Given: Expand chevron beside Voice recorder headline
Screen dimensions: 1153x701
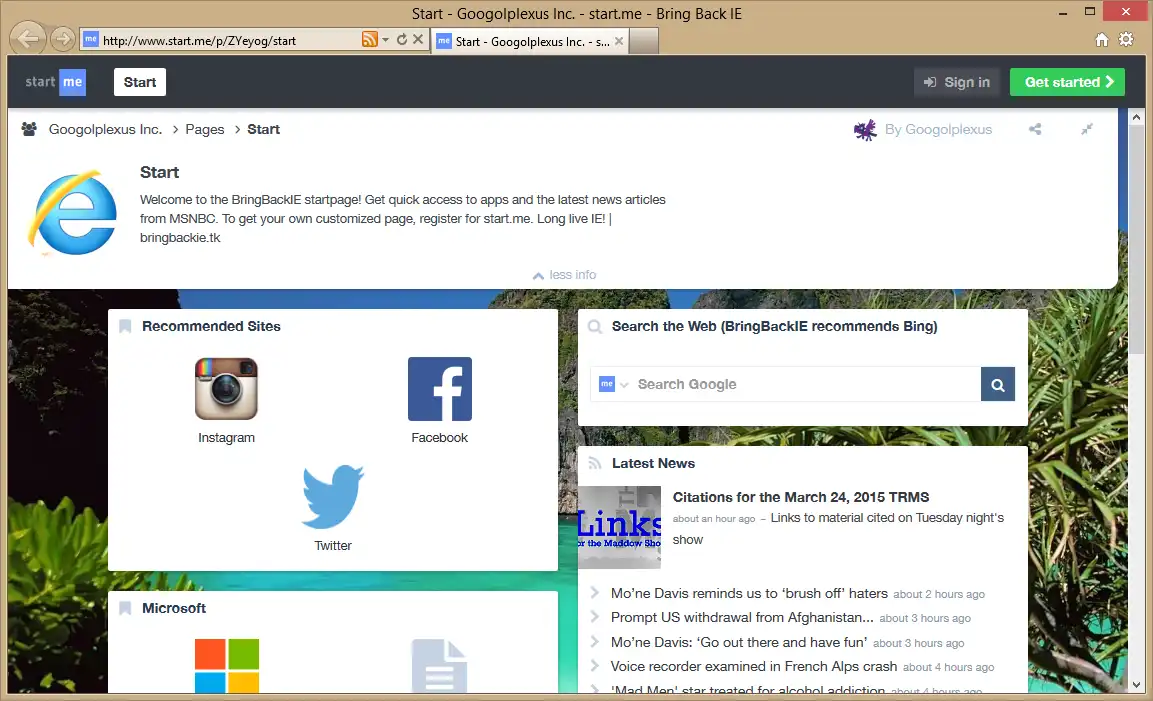Looking at the screenshot, I should tap(595, 666).
